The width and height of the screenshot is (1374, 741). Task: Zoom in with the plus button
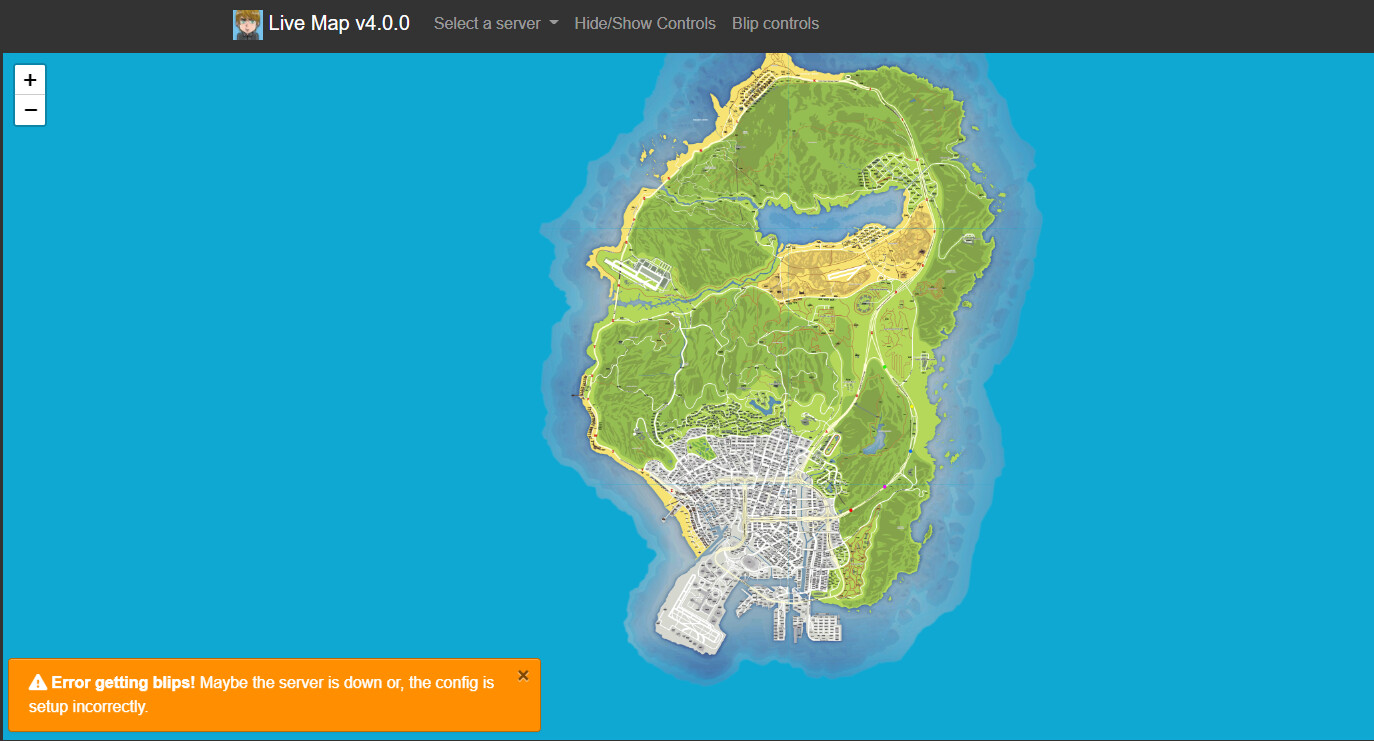(30, 80)
